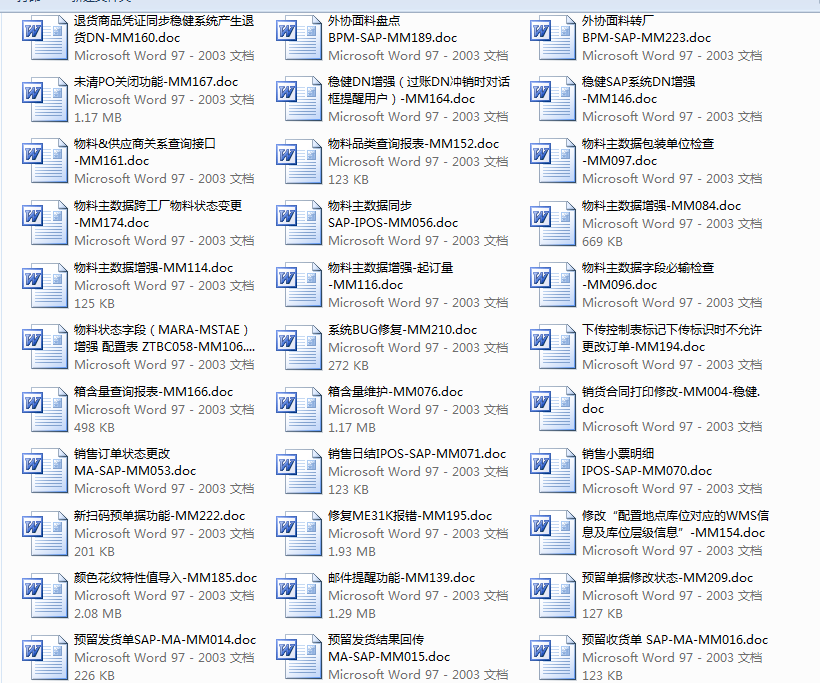The width and height of the screenshot is (820, 683).
Task: Select the icon of 颜色花纹特性值导入-MM185.doc
Action: (x=44, y=595)
